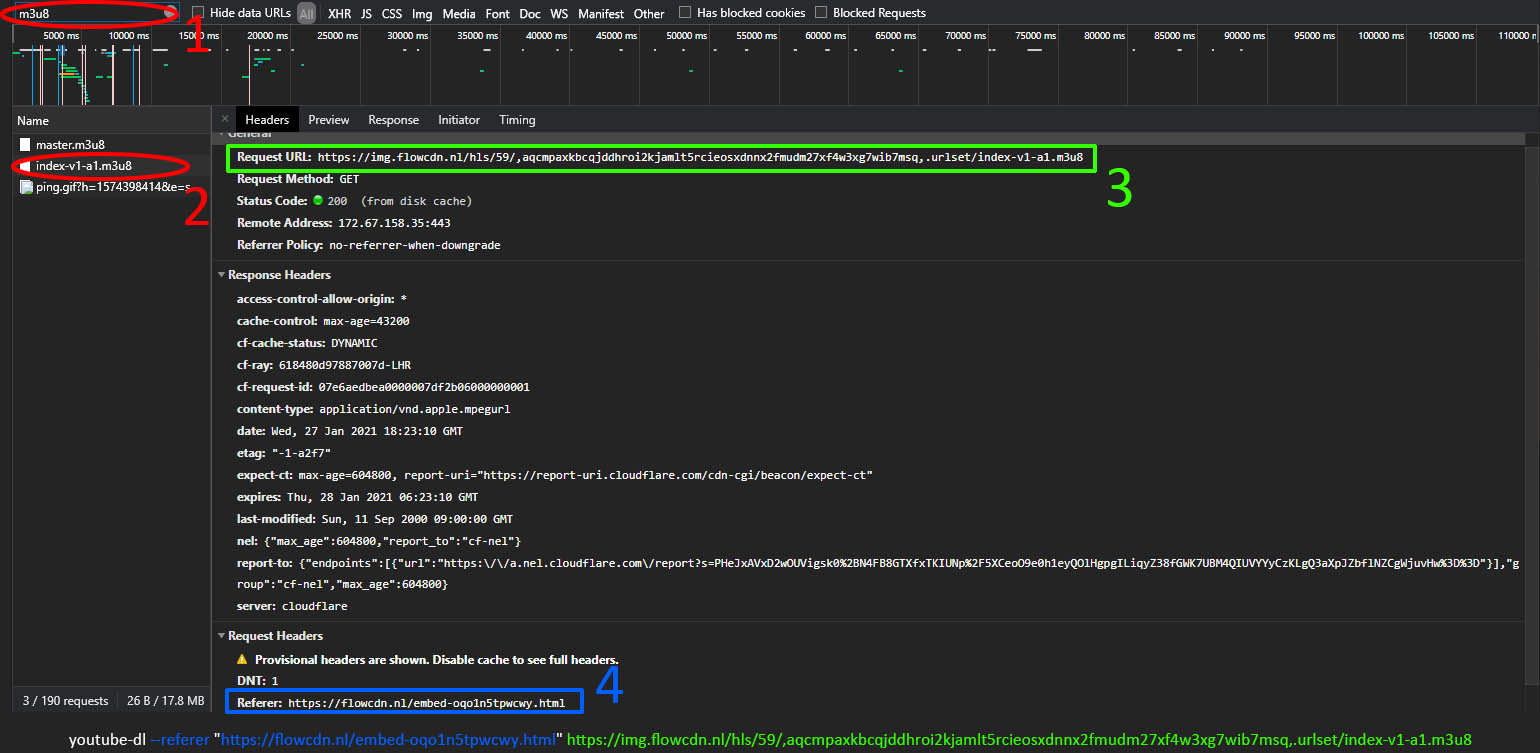This screenshot has width=1540, height=753.
Task: Filter requests by Other type
Action: coord(649,14)
